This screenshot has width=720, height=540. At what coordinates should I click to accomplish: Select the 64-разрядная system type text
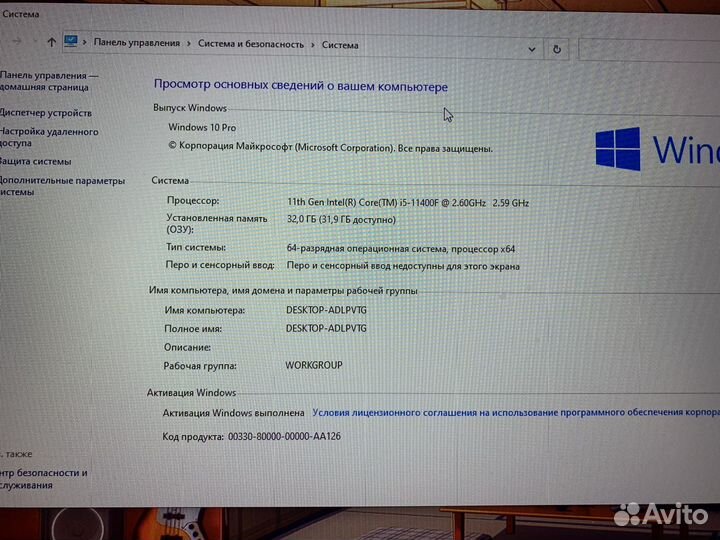click(400, 249)
